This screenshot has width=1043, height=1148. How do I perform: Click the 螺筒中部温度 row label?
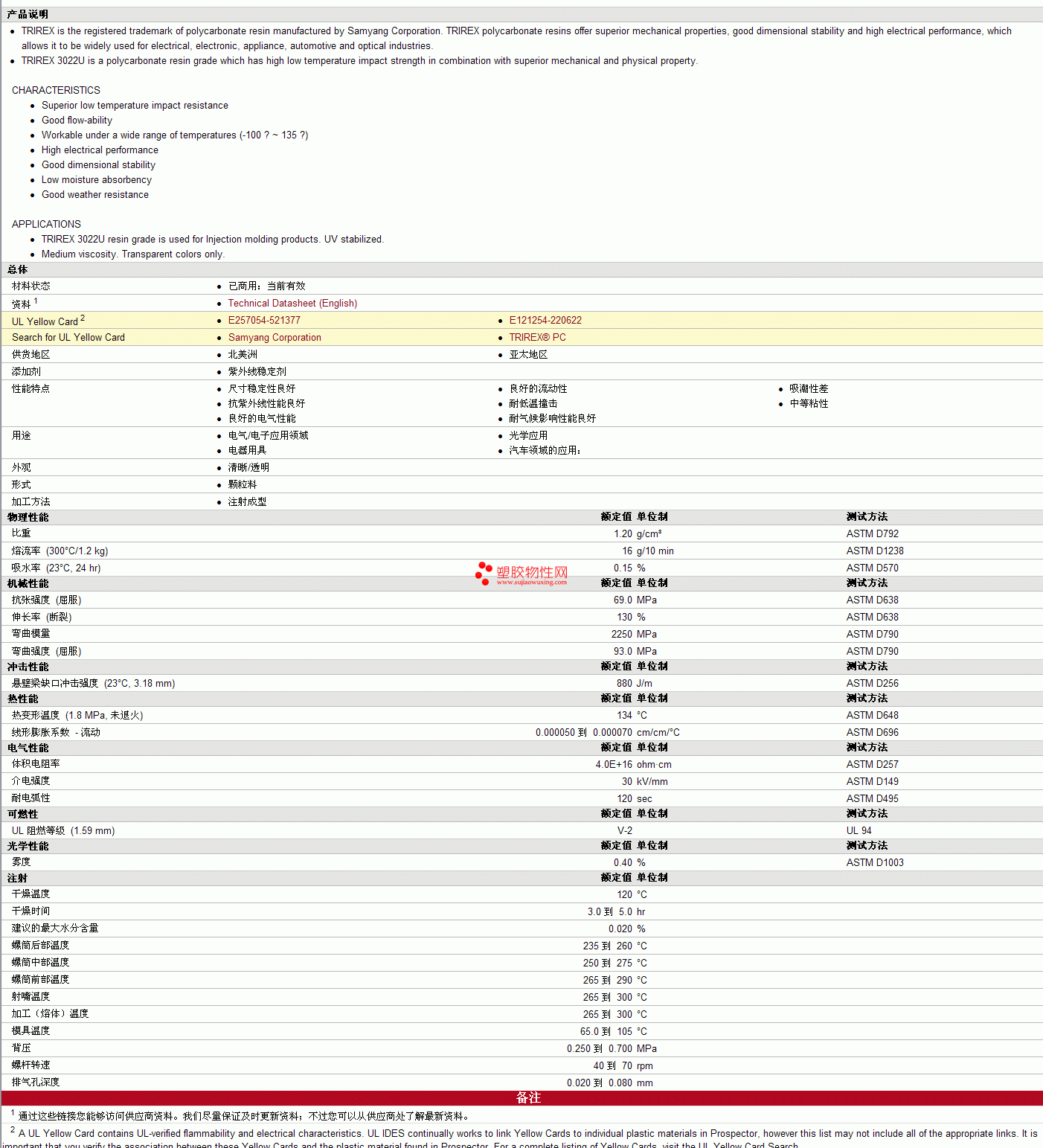[40, 963]
